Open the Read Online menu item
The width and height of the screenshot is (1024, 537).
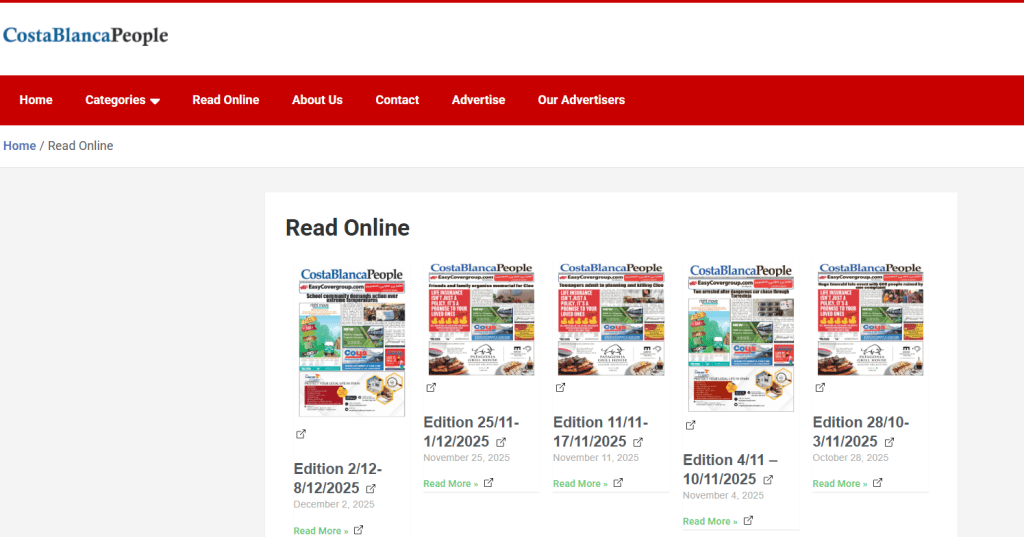coord(225,100)
